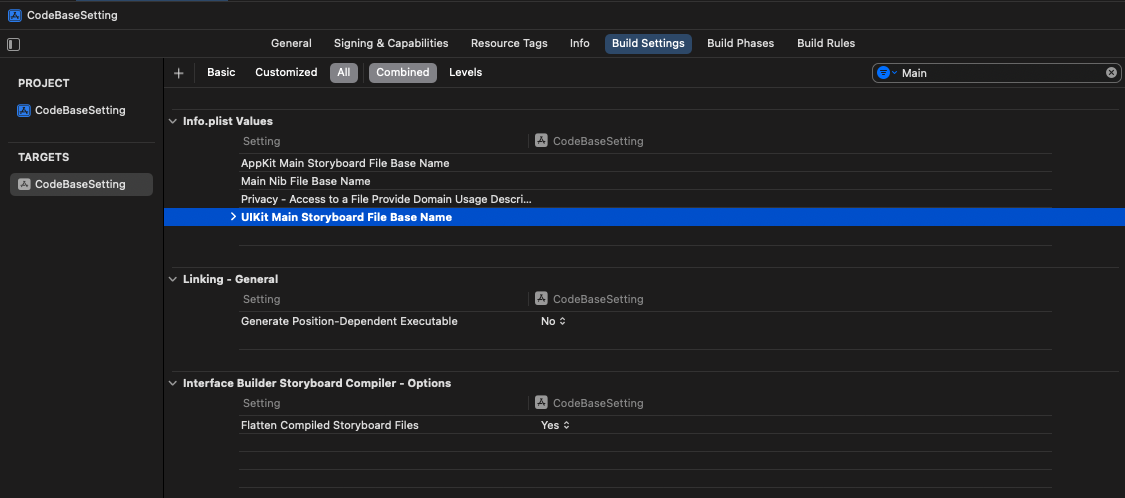The width and height of the screenshot is (1125, 498).
Task: Open Flatten Compiled Storyboard Files Yes dropdown
Action: click(x=555, y=426)
